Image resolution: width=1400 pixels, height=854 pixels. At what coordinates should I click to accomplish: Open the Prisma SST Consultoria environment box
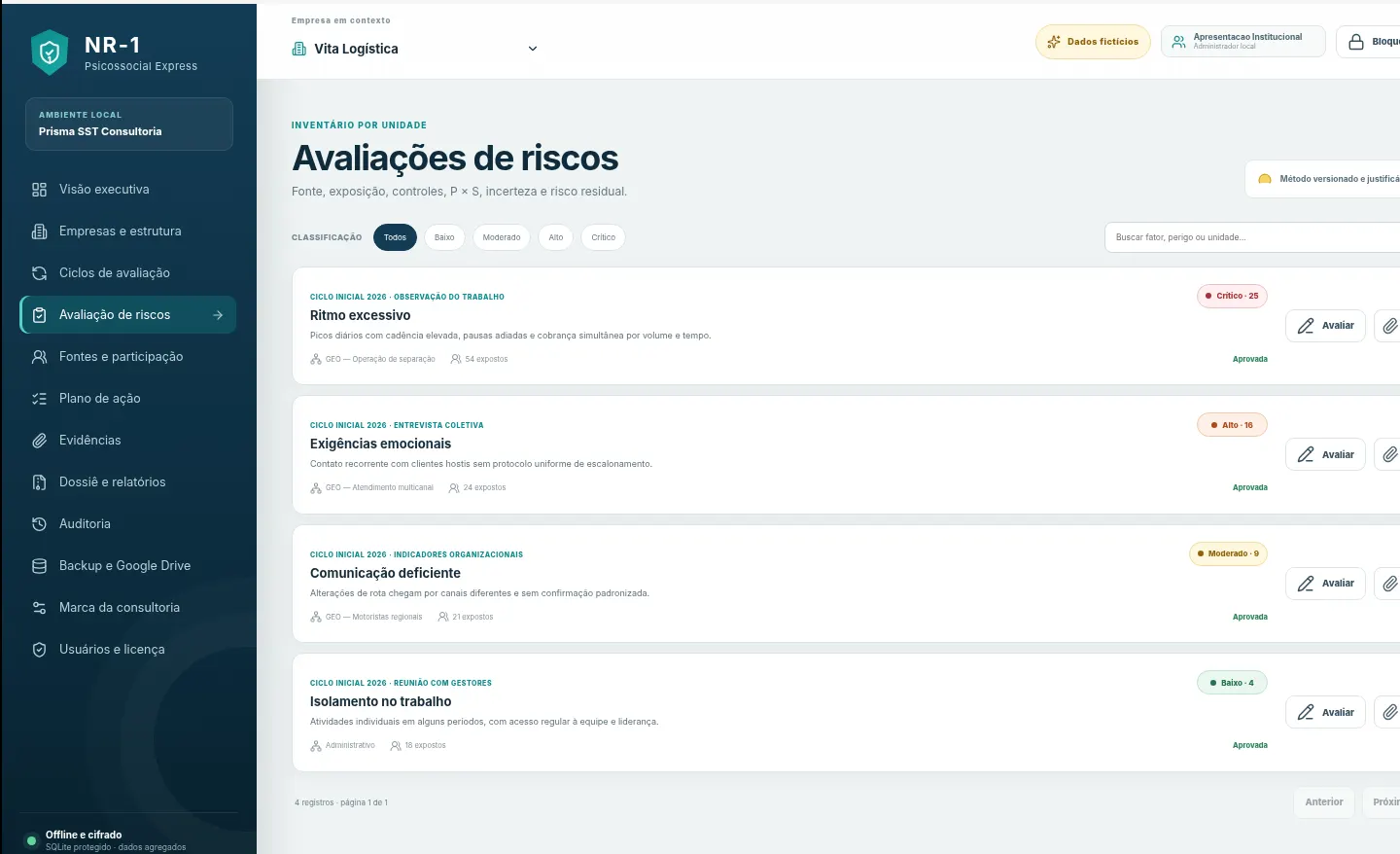[x=129, y=124]
